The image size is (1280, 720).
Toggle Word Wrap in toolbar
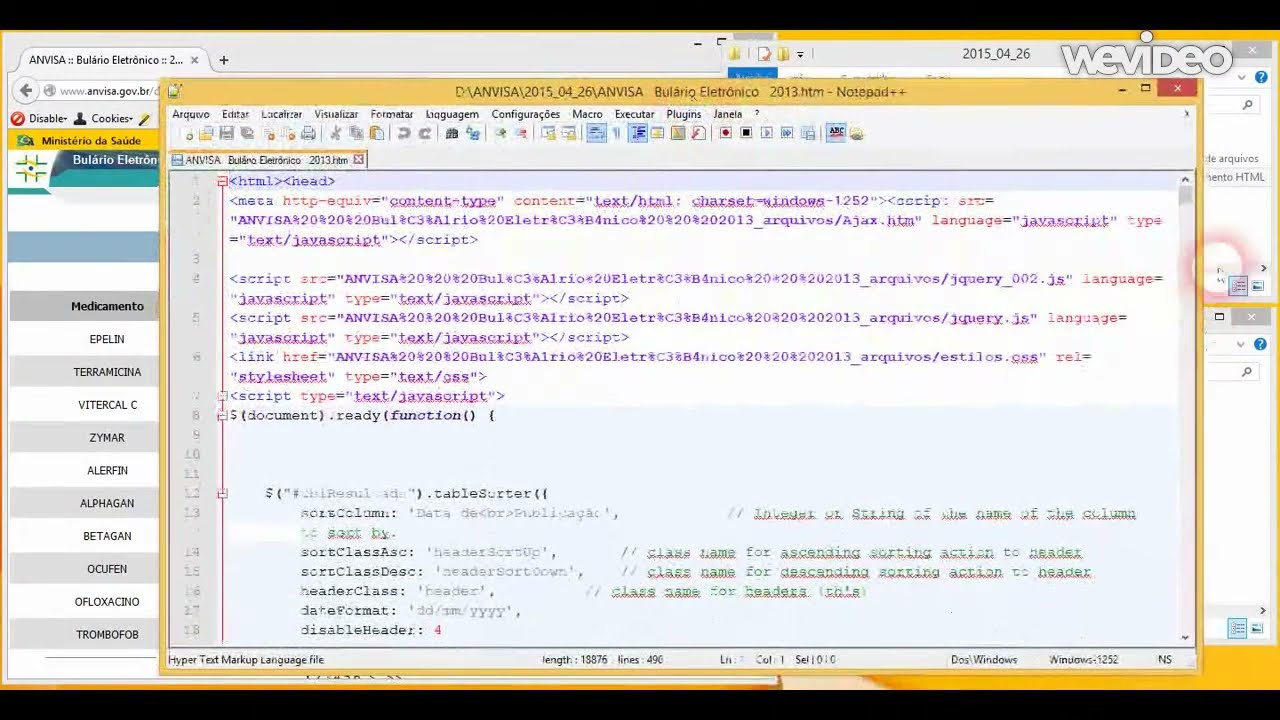point(596,133)
